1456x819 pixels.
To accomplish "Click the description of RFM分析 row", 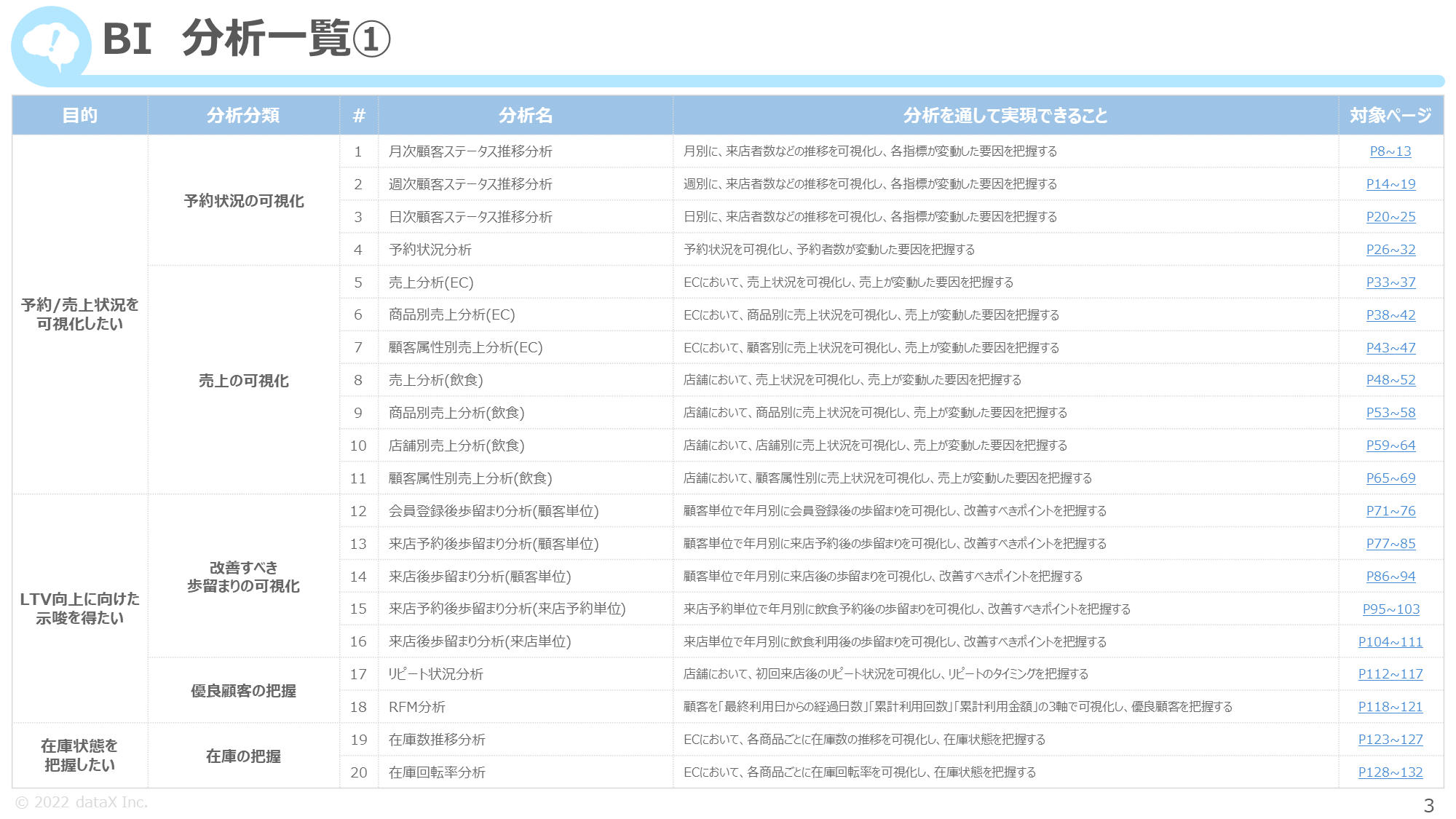I will coord(958,707).
